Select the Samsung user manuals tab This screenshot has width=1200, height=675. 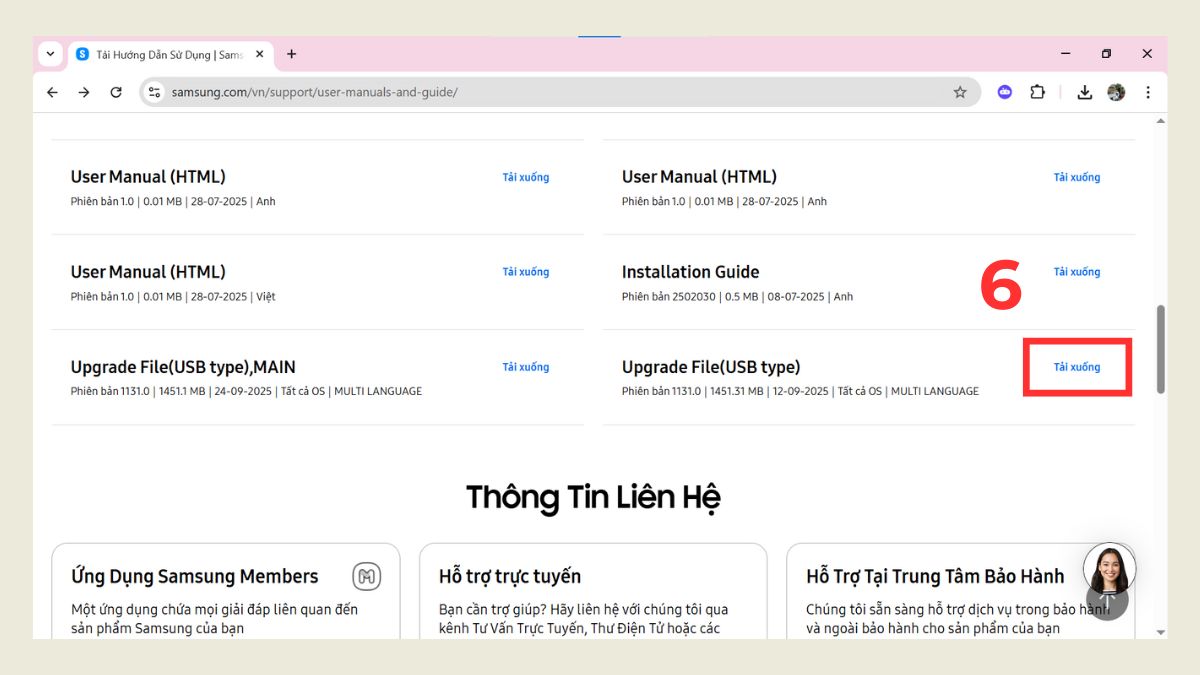tap(168, 54)
